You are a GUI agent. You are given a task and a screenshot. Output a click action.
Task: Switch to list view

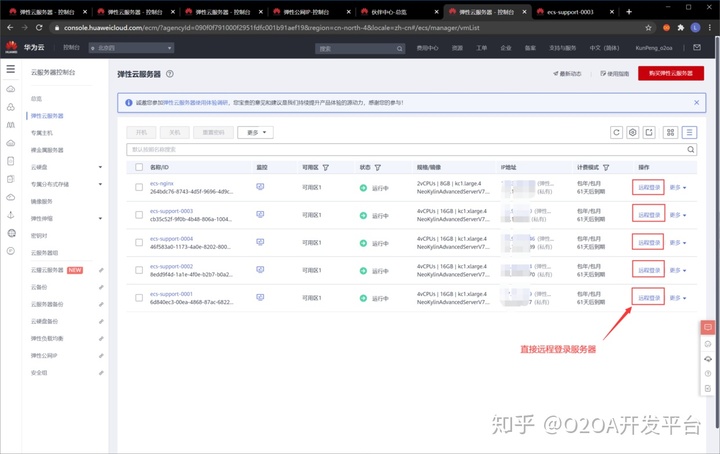(x=689, y=132)
